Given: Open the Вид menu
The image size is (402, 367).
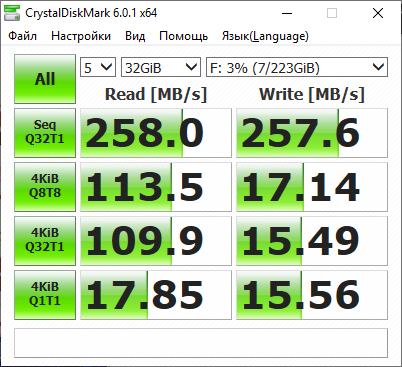Looking at the screenshot, I should 135,36.
